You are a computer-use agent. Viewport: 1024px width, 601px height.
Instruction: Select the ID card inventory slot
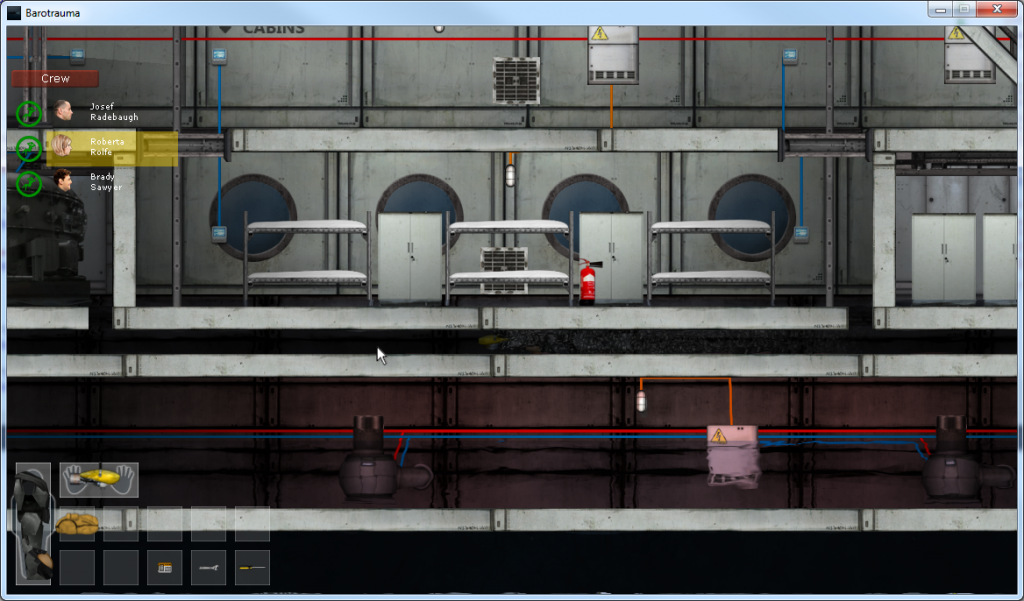165,567
